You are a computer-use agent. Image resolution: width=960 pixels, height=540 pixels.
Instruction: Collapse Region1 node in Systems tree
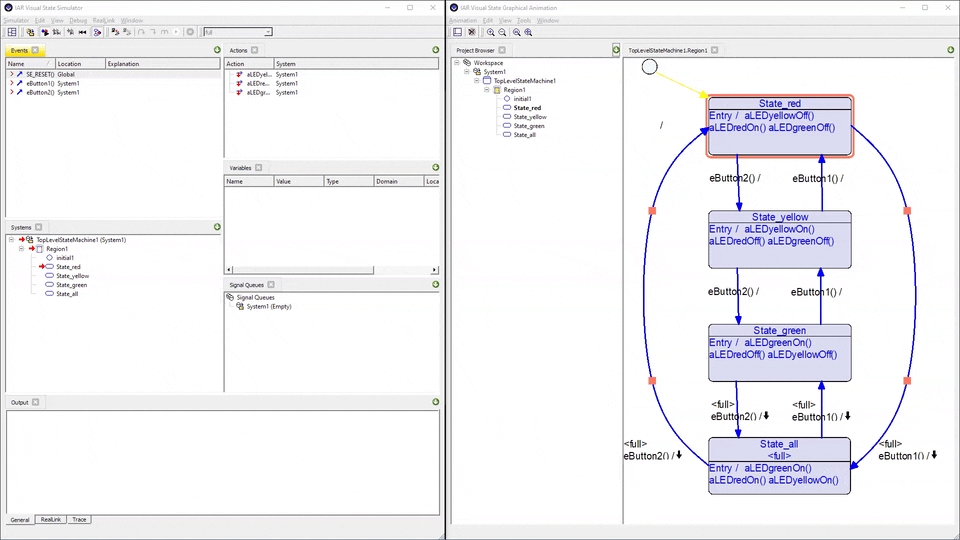[x=21, y=249]
